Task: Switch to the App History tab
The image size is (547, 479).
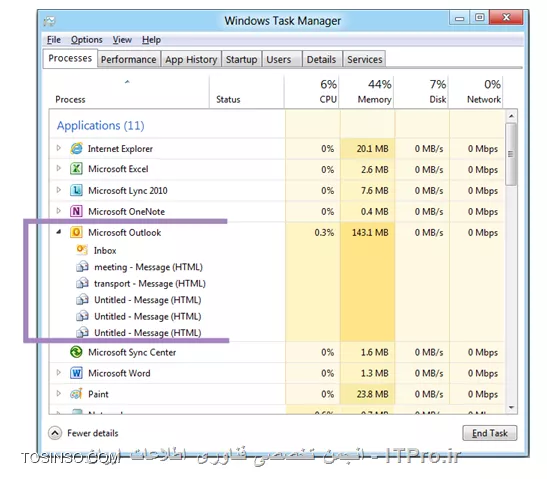Action: (191, 59)
